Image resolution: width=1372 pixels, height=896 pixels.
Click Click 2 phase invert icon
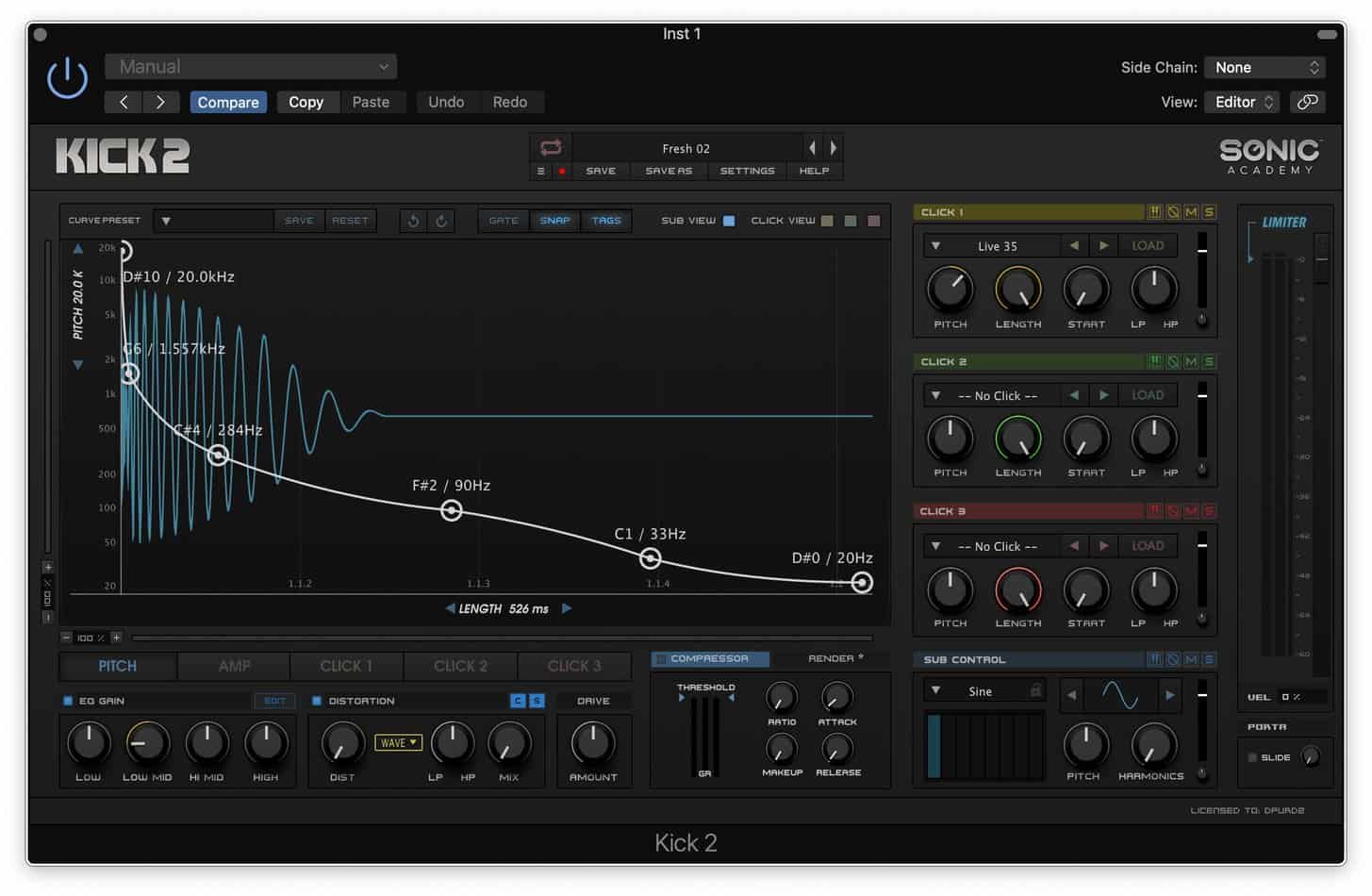click(1173, 361)
